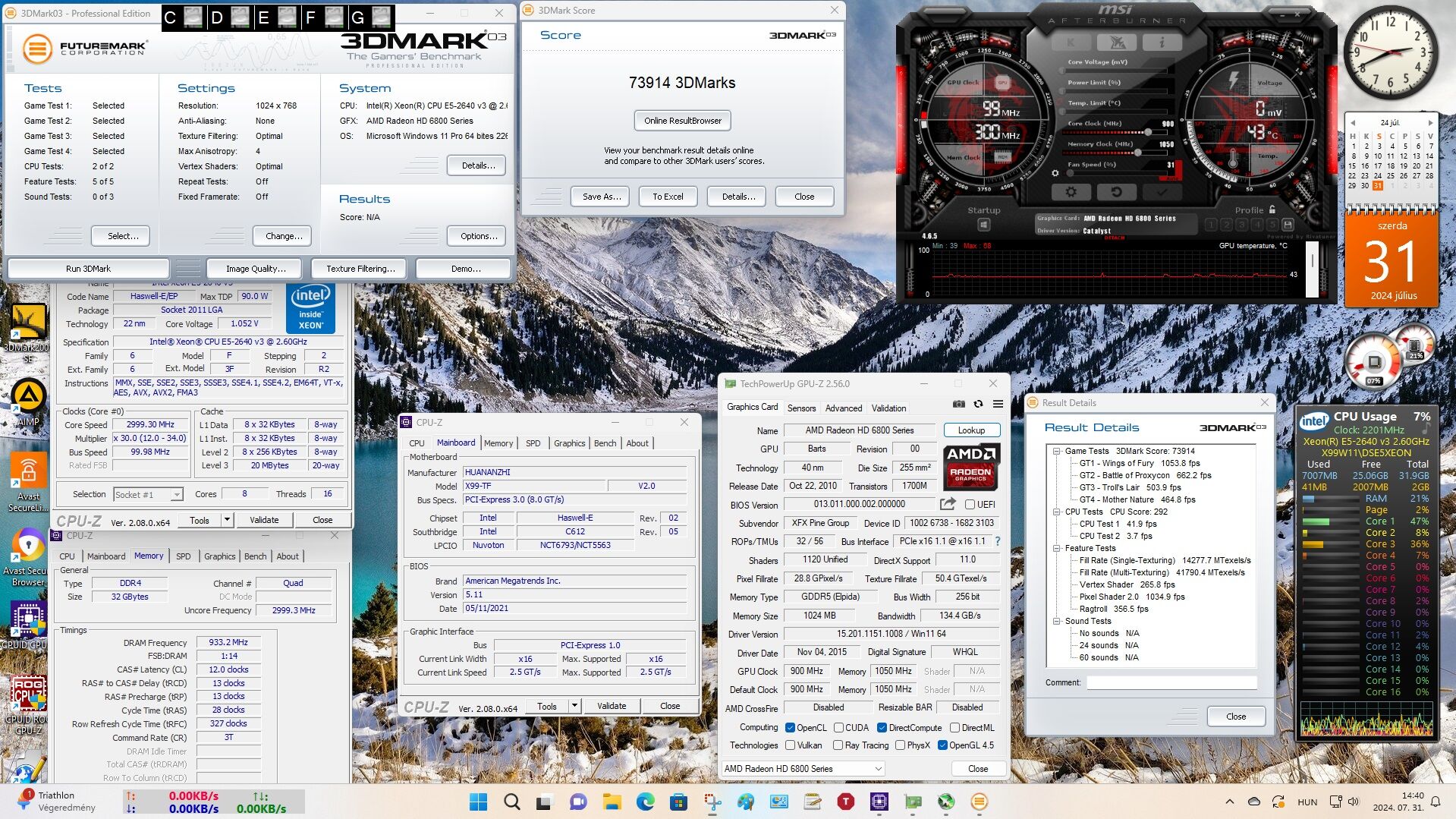Click Afterburner OC scanner jet icon
1456x819 pixels.
coord(1116,43)
